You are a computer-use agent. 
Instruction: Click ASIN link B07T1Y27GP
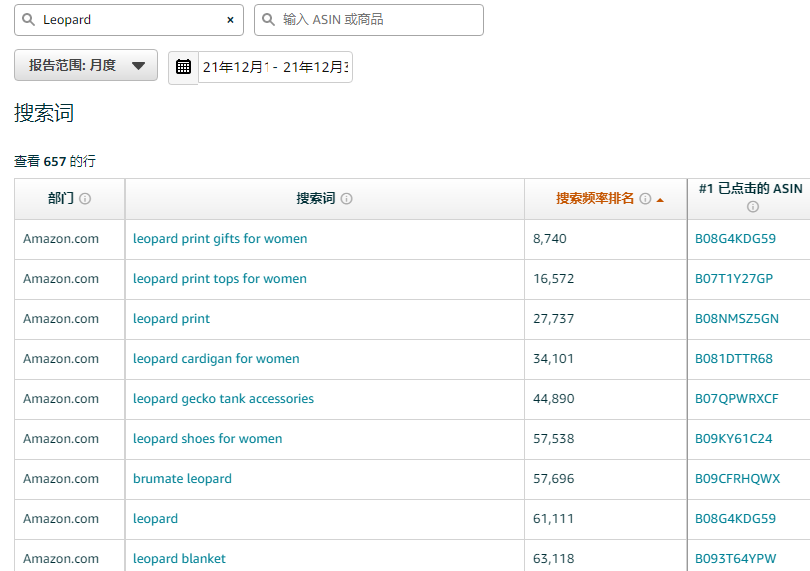coord(734,279)
